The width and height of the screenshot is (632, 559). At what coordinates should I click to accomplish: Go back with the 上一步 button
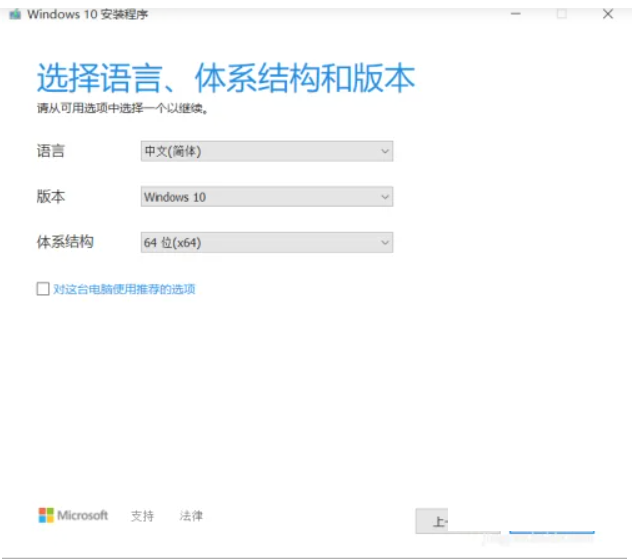pos(457,521)
